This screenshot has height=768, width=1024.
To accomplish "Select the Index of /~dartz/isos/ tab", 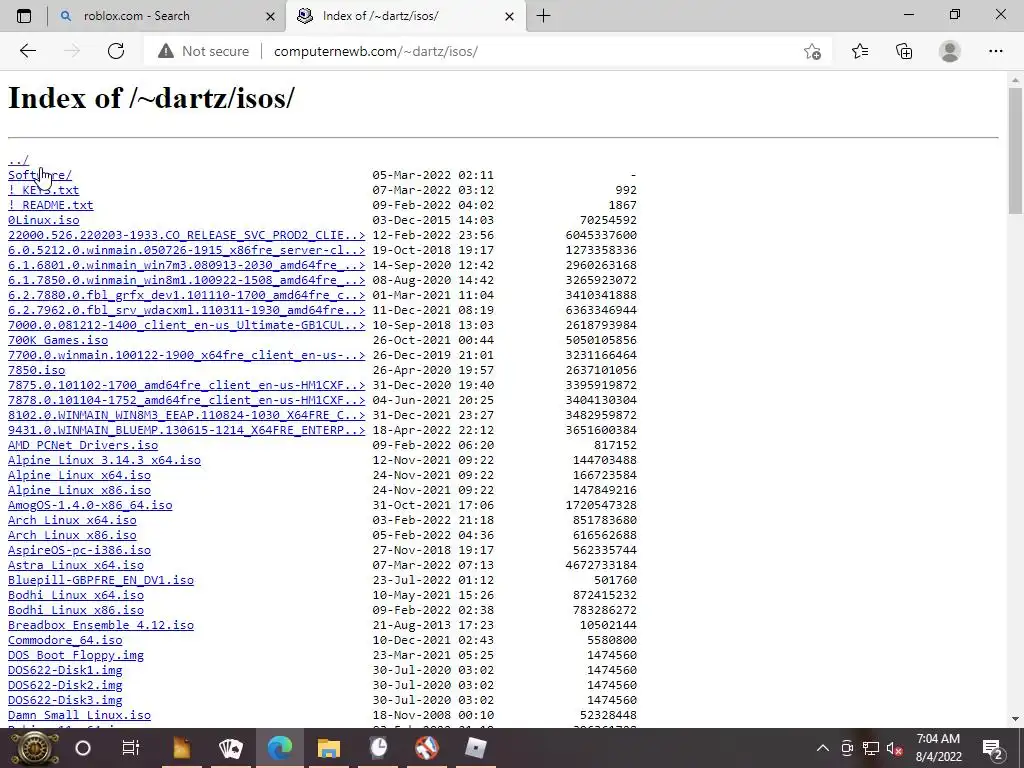I will (405, 16).
